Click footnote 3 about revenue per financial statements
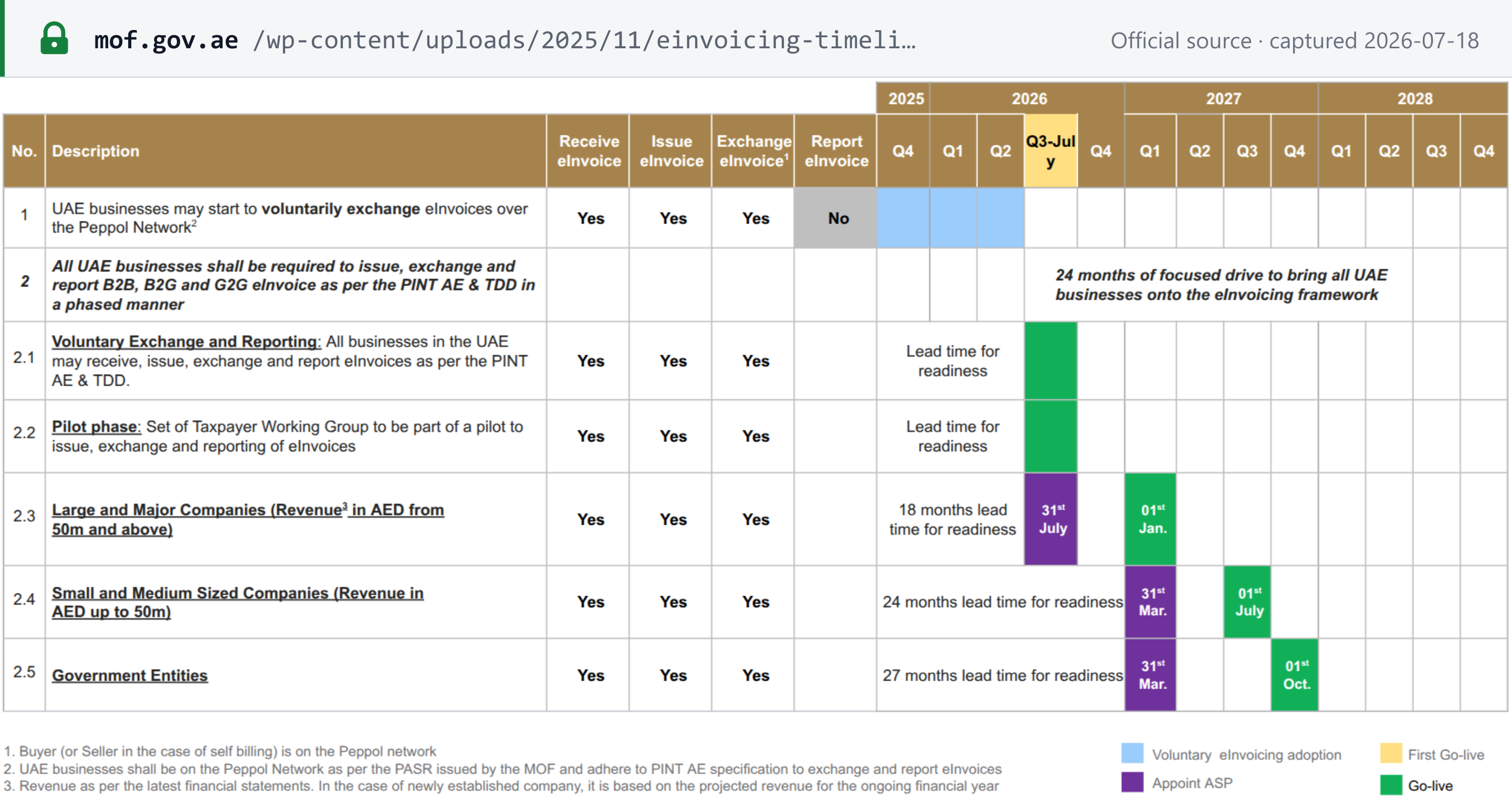This screenshot has width=1512, height=804. (501, 785)
